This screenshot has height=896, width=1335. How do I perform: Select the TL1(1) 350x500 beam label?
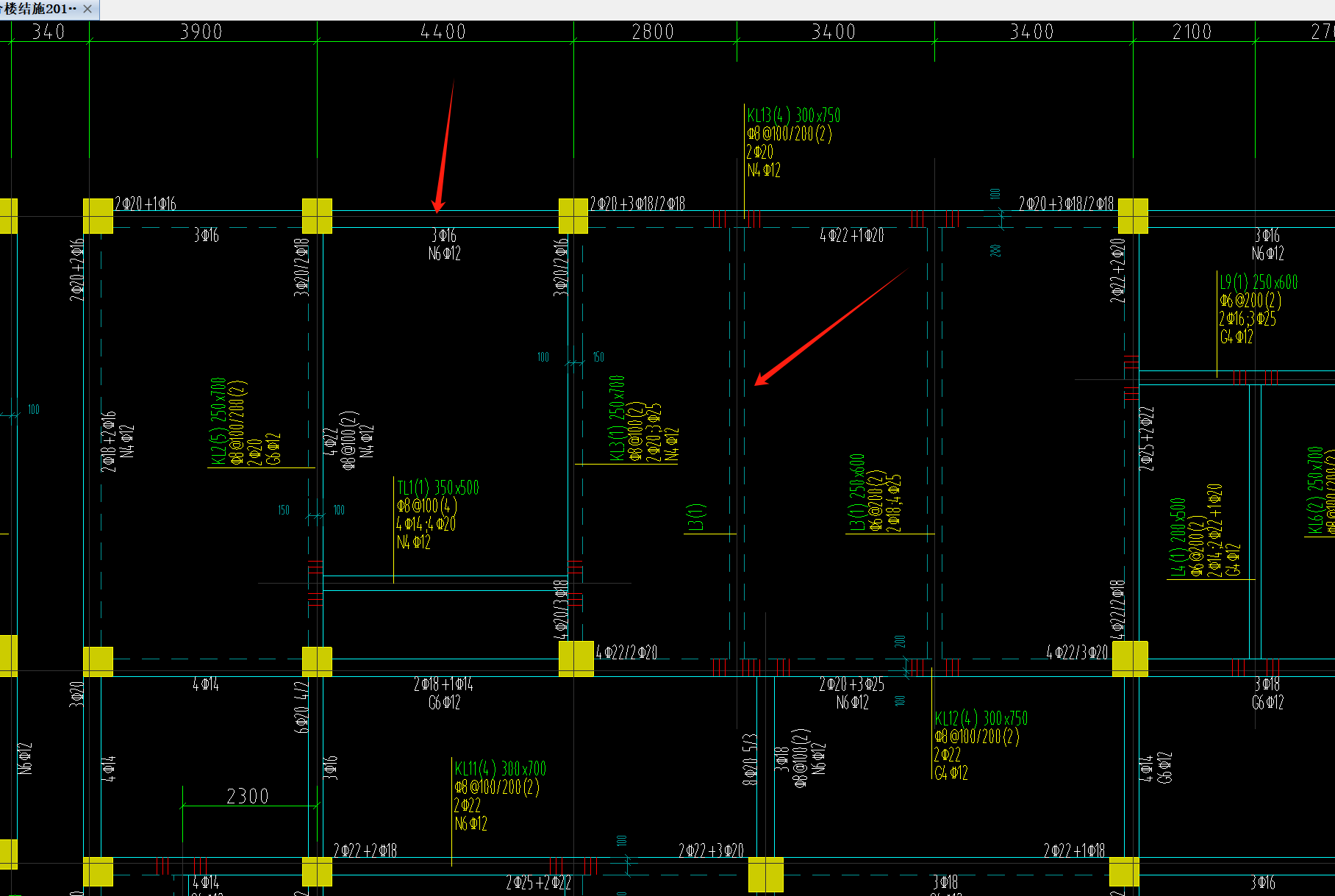(438, 488)
